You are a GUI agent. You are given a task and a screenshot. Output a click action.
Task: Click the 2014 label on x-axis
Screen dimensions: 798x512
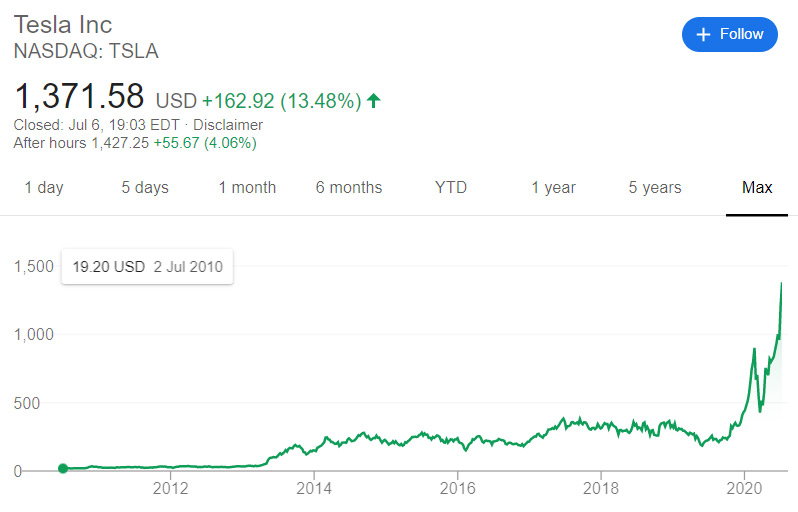[x=314, y=489]
